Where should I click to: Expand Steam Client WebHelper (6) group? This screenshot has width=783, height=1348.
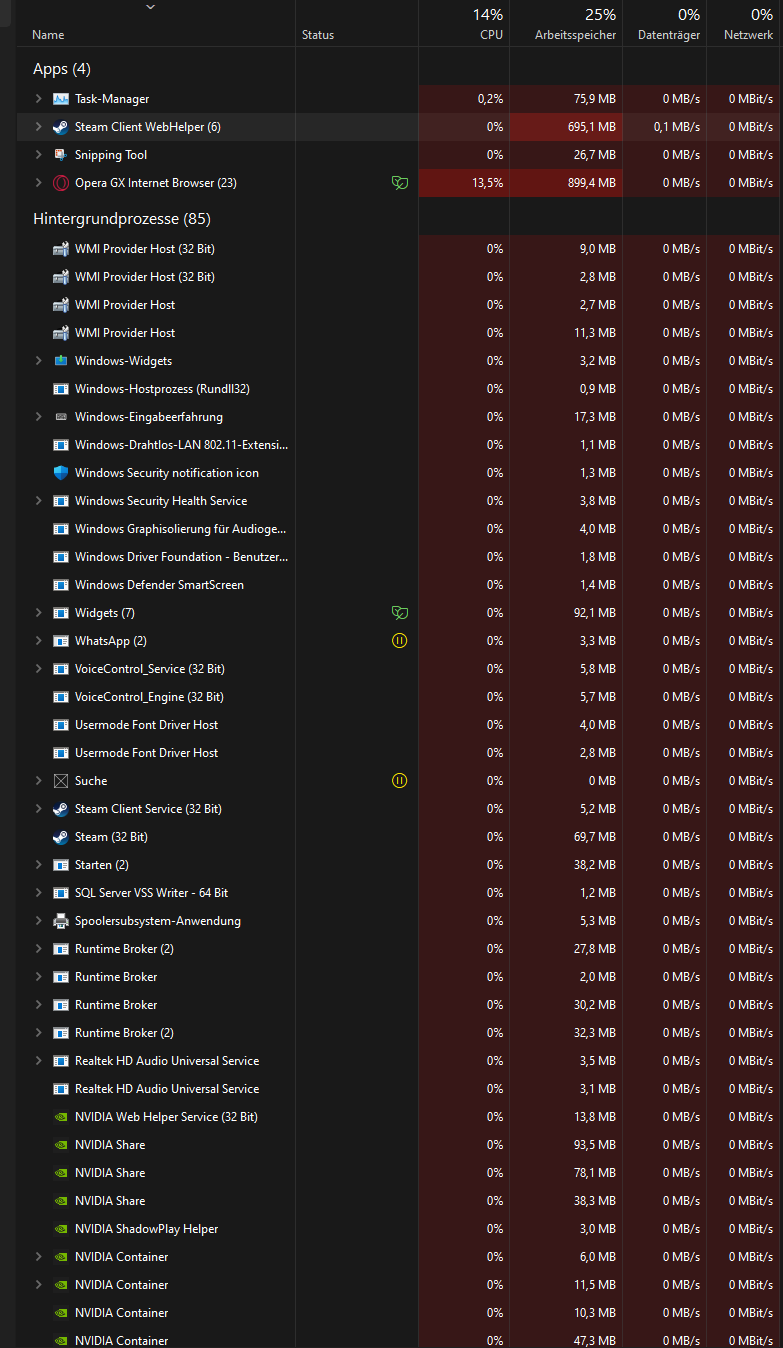coord(38,127)
